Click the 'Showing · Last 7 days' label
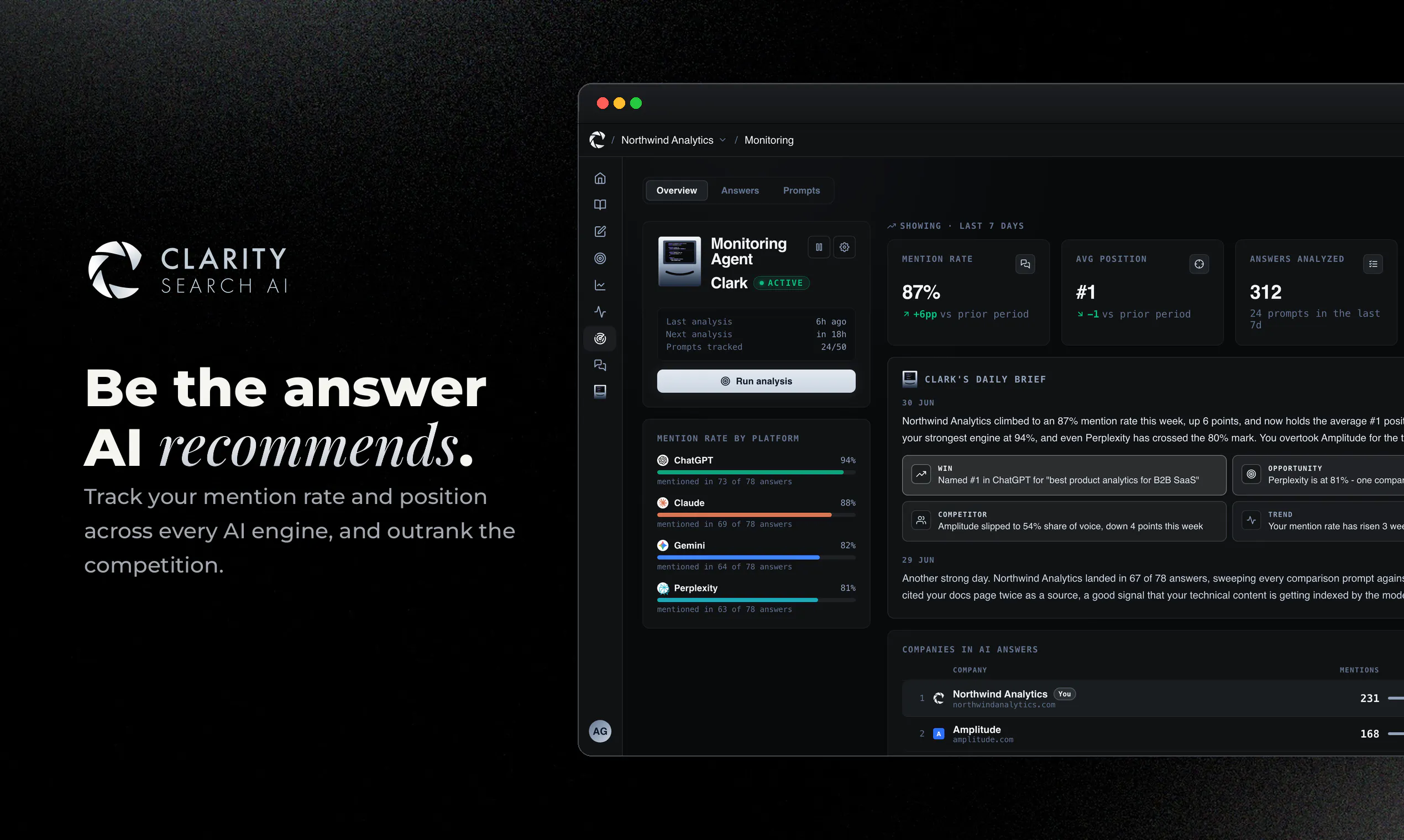The width and height of the screenshot is (1404, 840). 956,226
